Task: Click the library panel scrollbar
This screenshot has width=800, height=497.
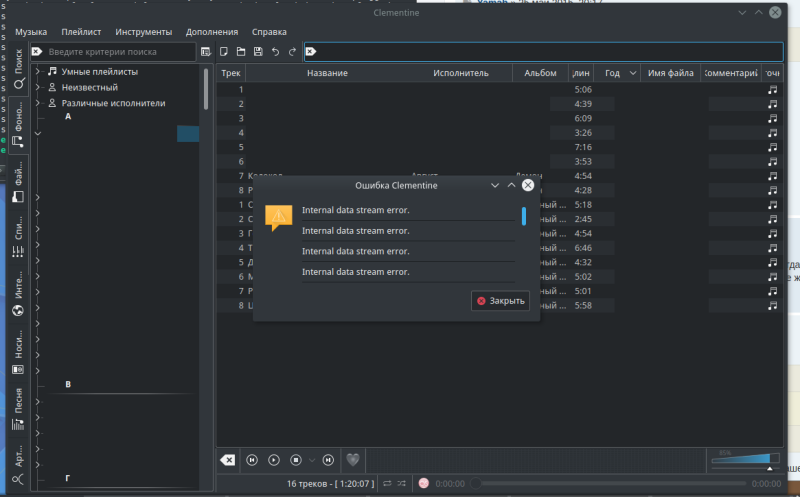Action: (206, 89)
